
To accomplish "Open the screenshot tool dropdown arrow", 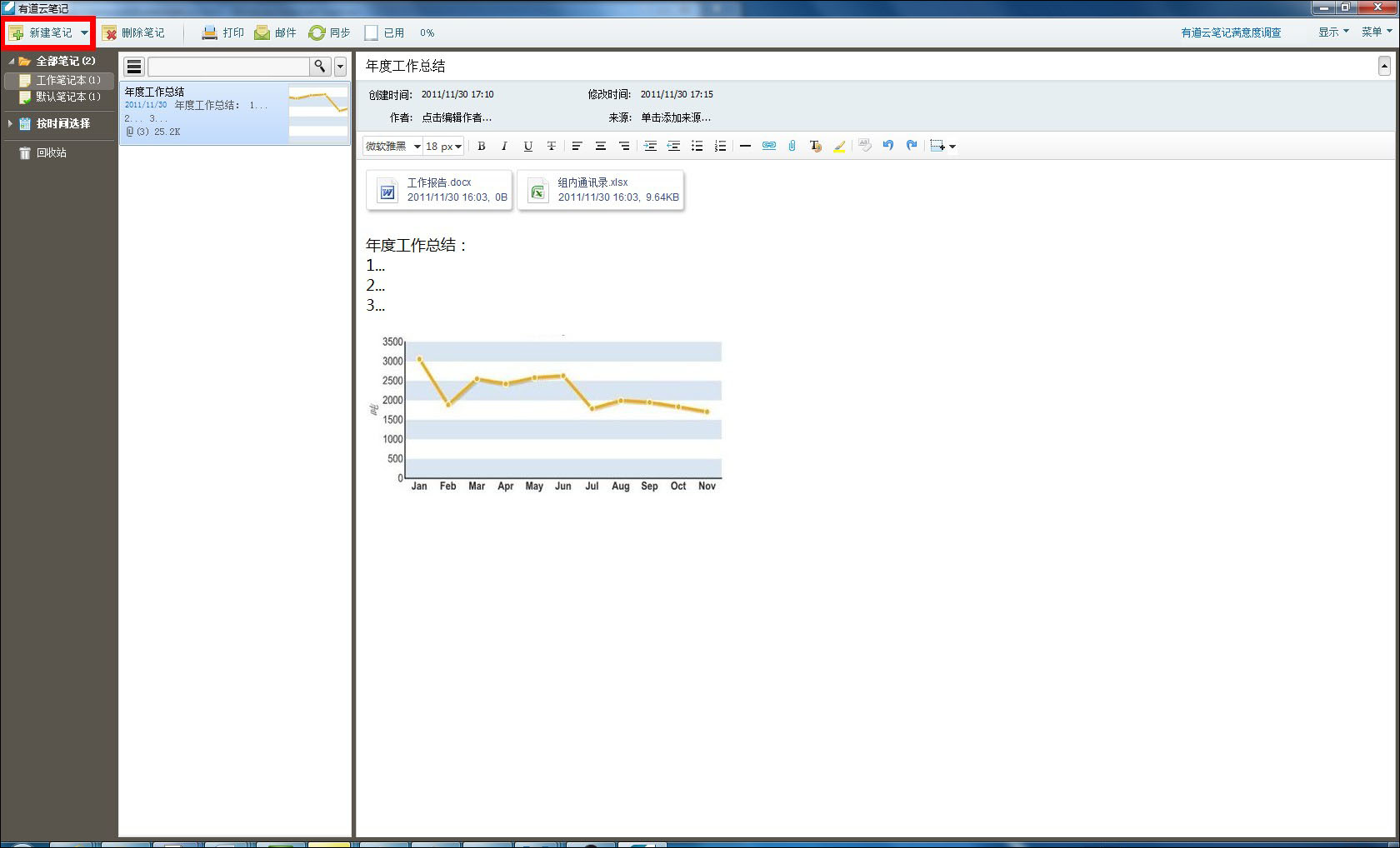I will tap(952, 147).
